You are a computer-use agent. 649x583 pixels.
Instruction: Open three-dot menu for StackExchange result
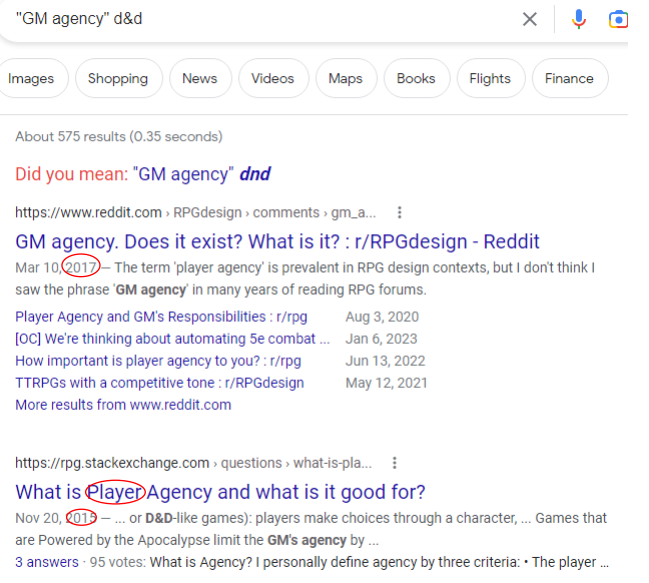pos(395,463)
